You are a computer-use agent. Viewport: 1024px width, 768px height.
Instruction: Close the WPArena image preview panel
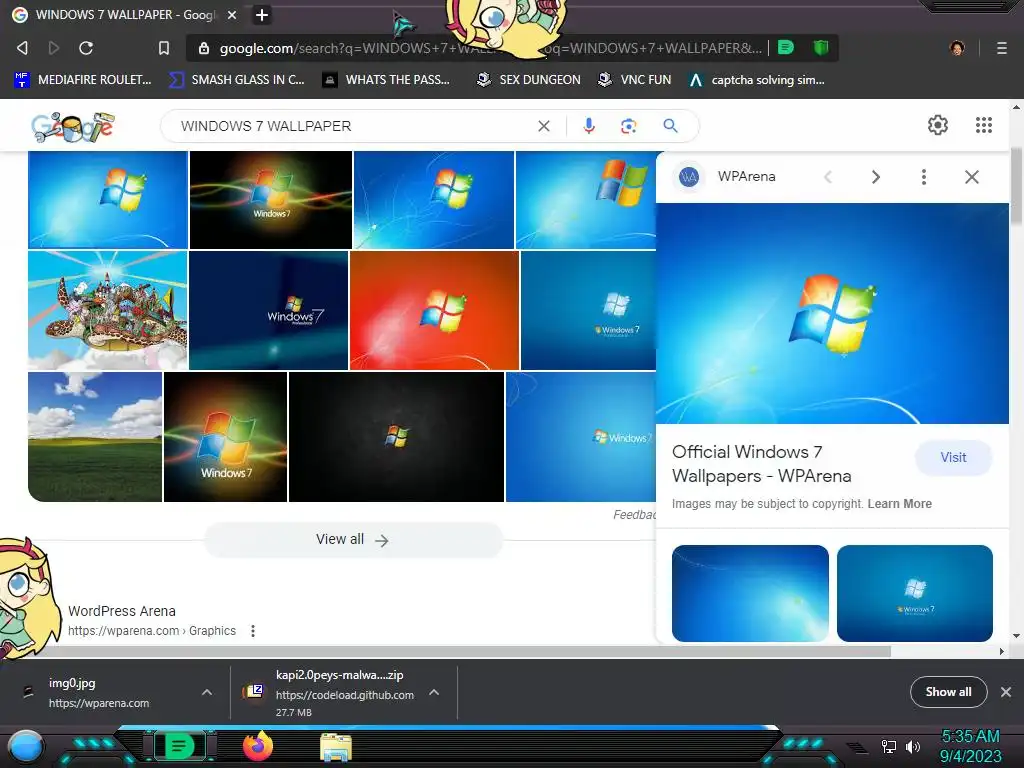point(972,177)
